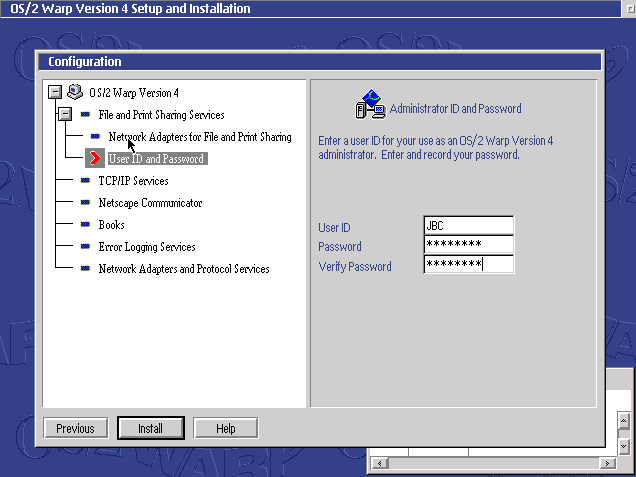Screen dimensions: 636x477
Task: Collapse the OS/2 Warp Version 4 root node
Action: coord(54,92)
